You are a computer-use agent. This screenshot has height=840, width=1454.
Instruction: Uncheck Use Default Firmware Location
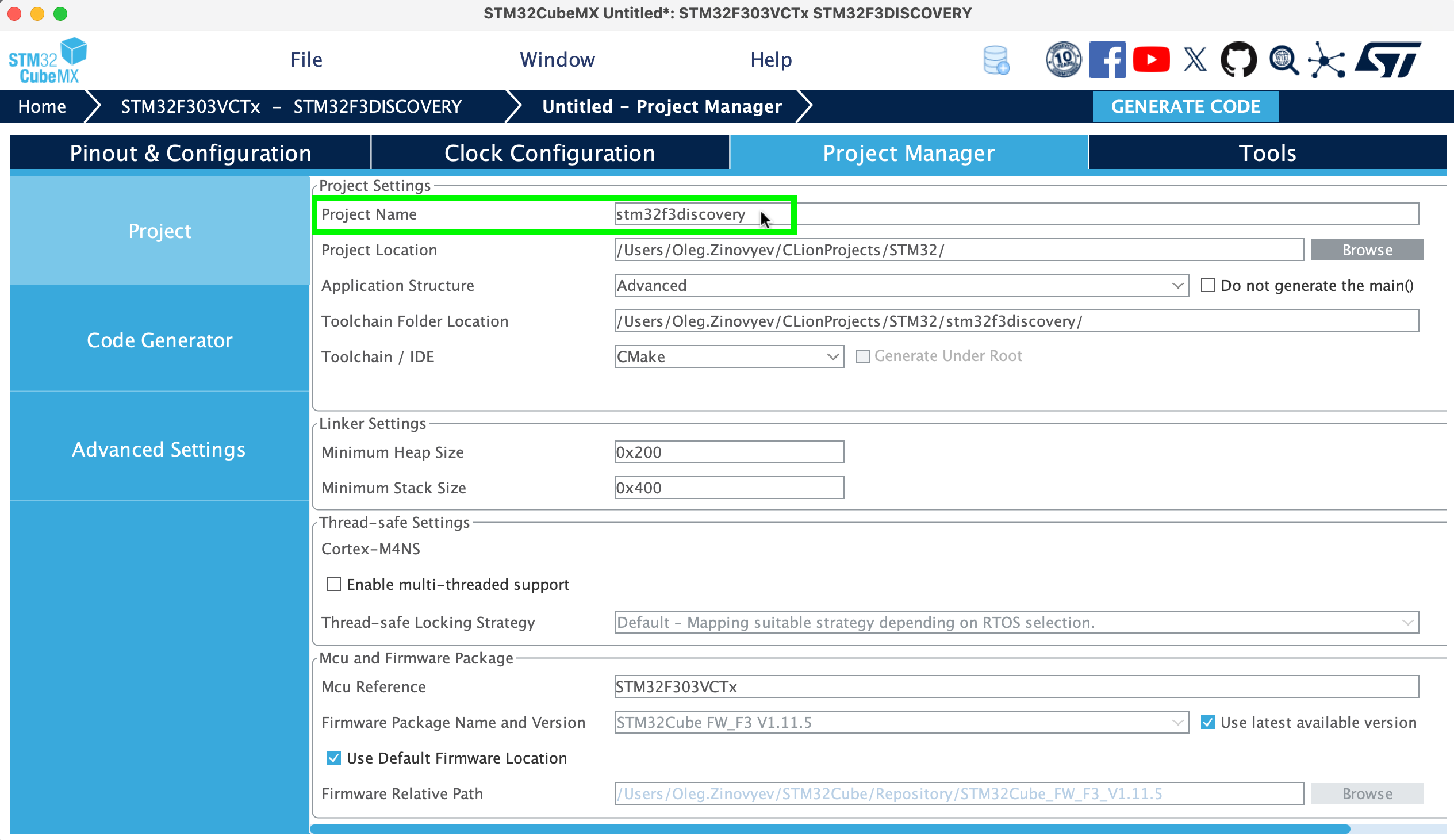333,758
